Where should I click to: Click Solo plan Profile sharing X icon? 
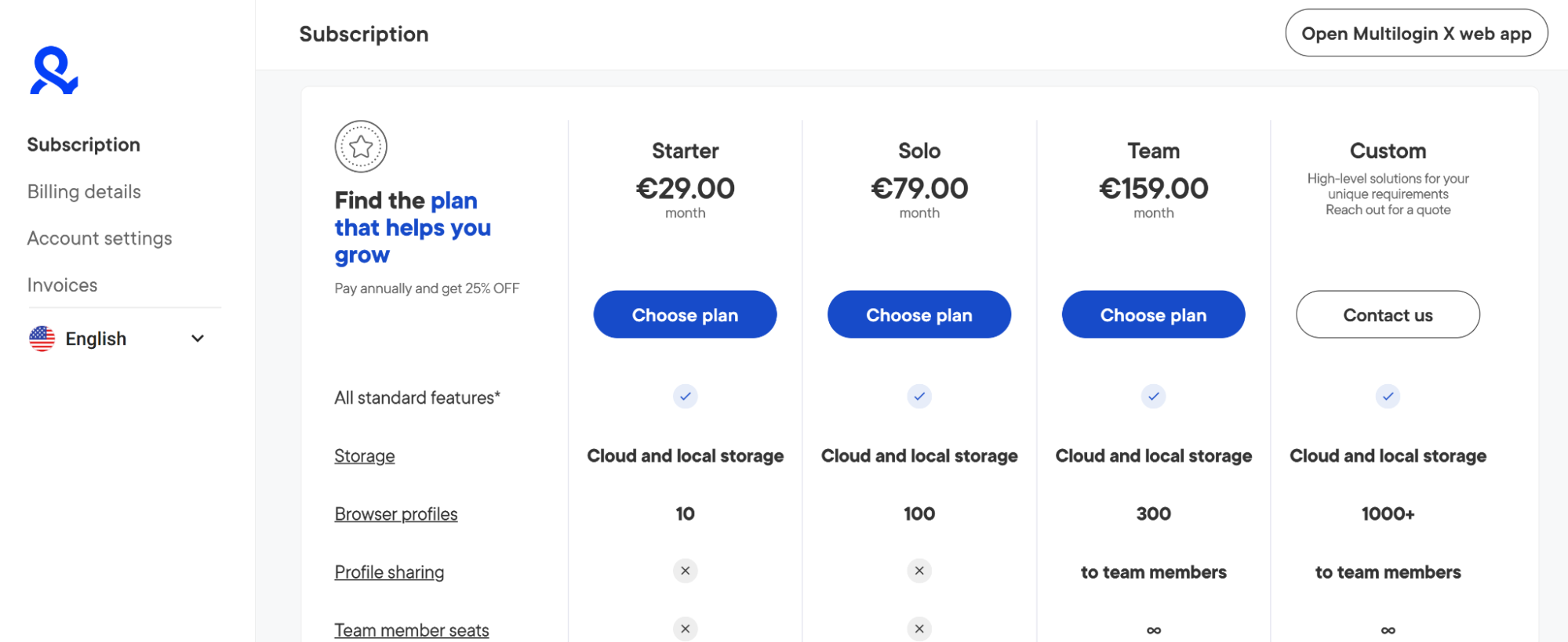point(919,571)
